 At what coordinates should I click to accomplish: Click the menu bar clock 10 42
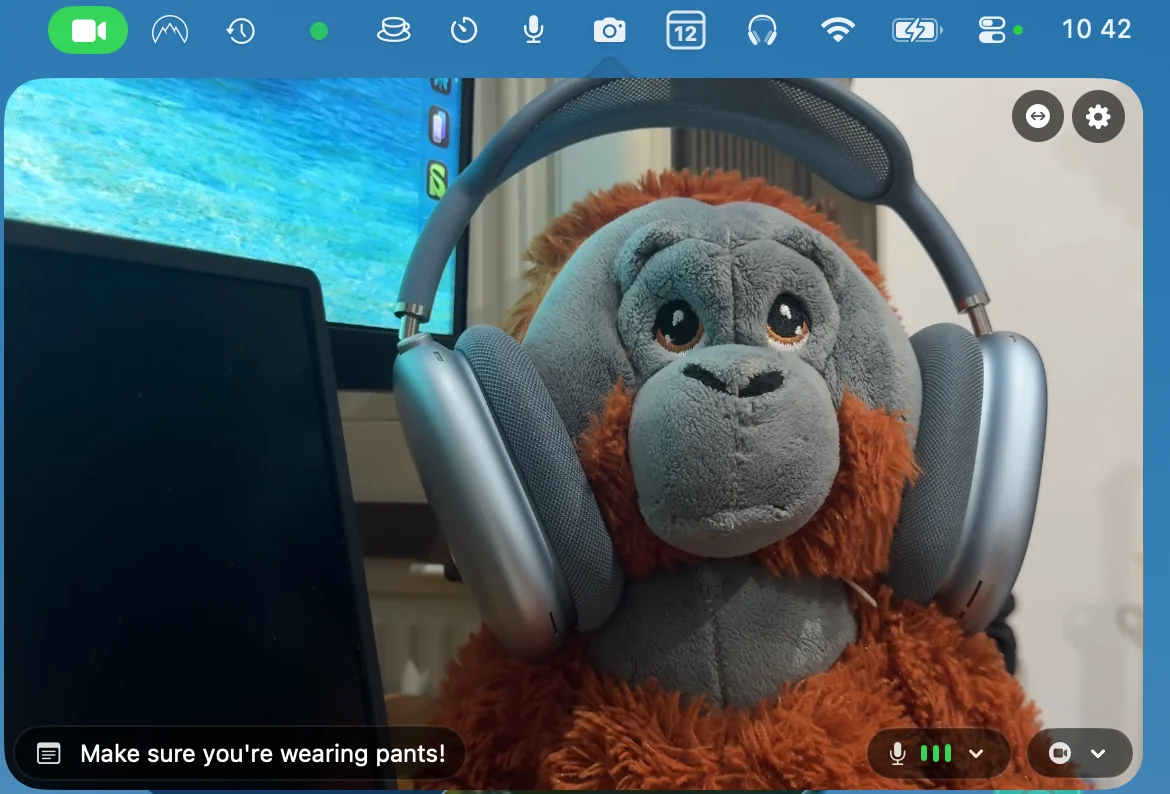1096,30
